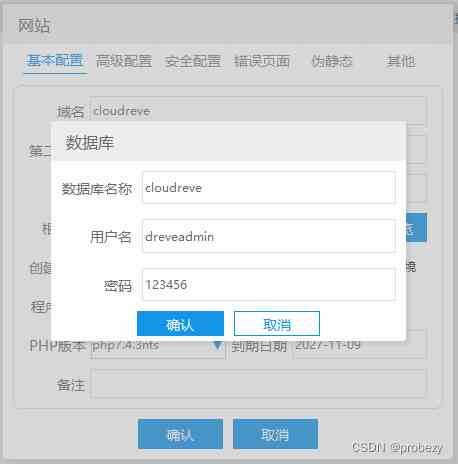Viewport: 458px width, 464px height.
Task: Click the bottom 确认 button of the 网站 window
Action: pos(180,434)
